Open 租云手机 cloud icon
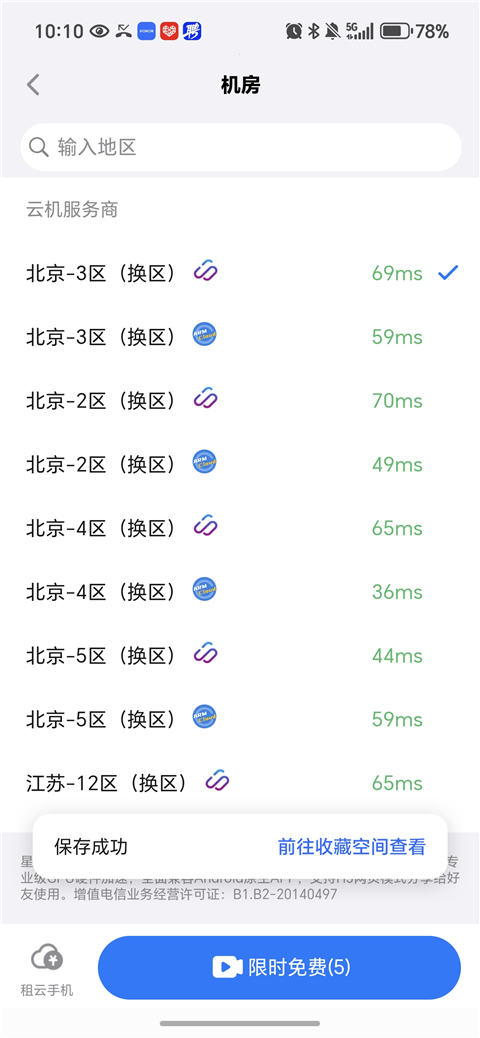Image resolution: width=480 pixels, height=1038 pixels. click(x=47, y=957)
